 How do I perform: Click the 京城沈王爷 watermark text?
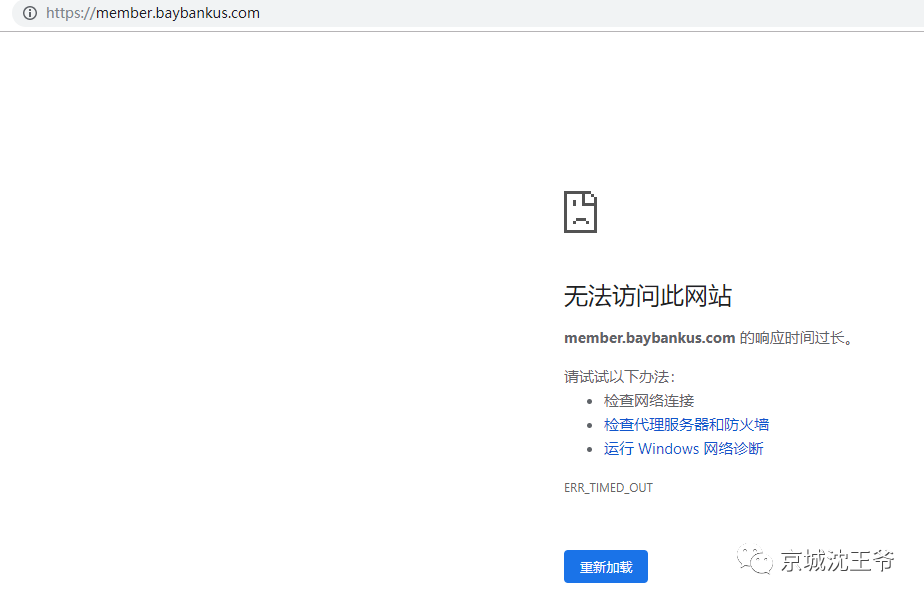point(837,559)
